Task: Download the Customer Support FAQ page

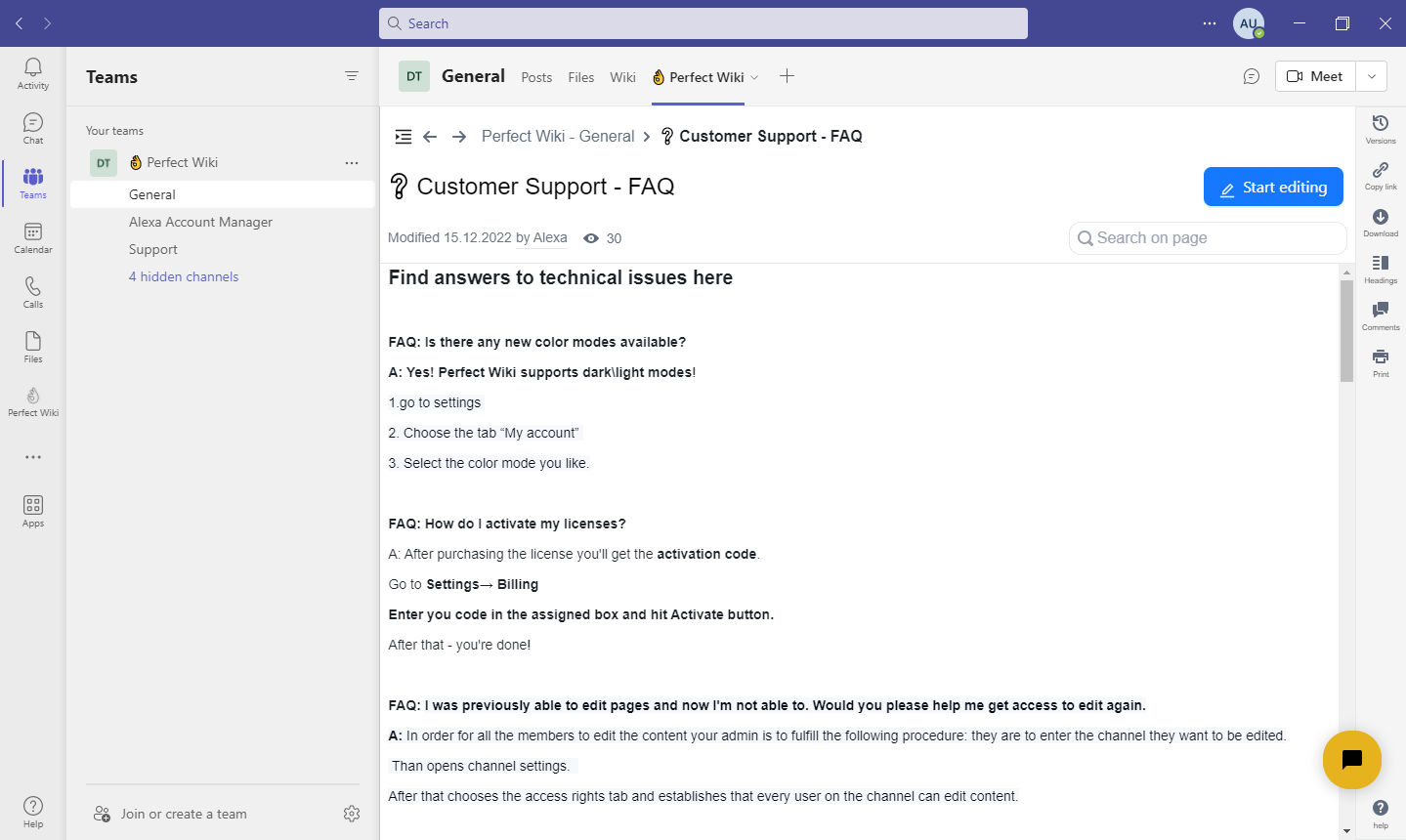Action: 1380,221
